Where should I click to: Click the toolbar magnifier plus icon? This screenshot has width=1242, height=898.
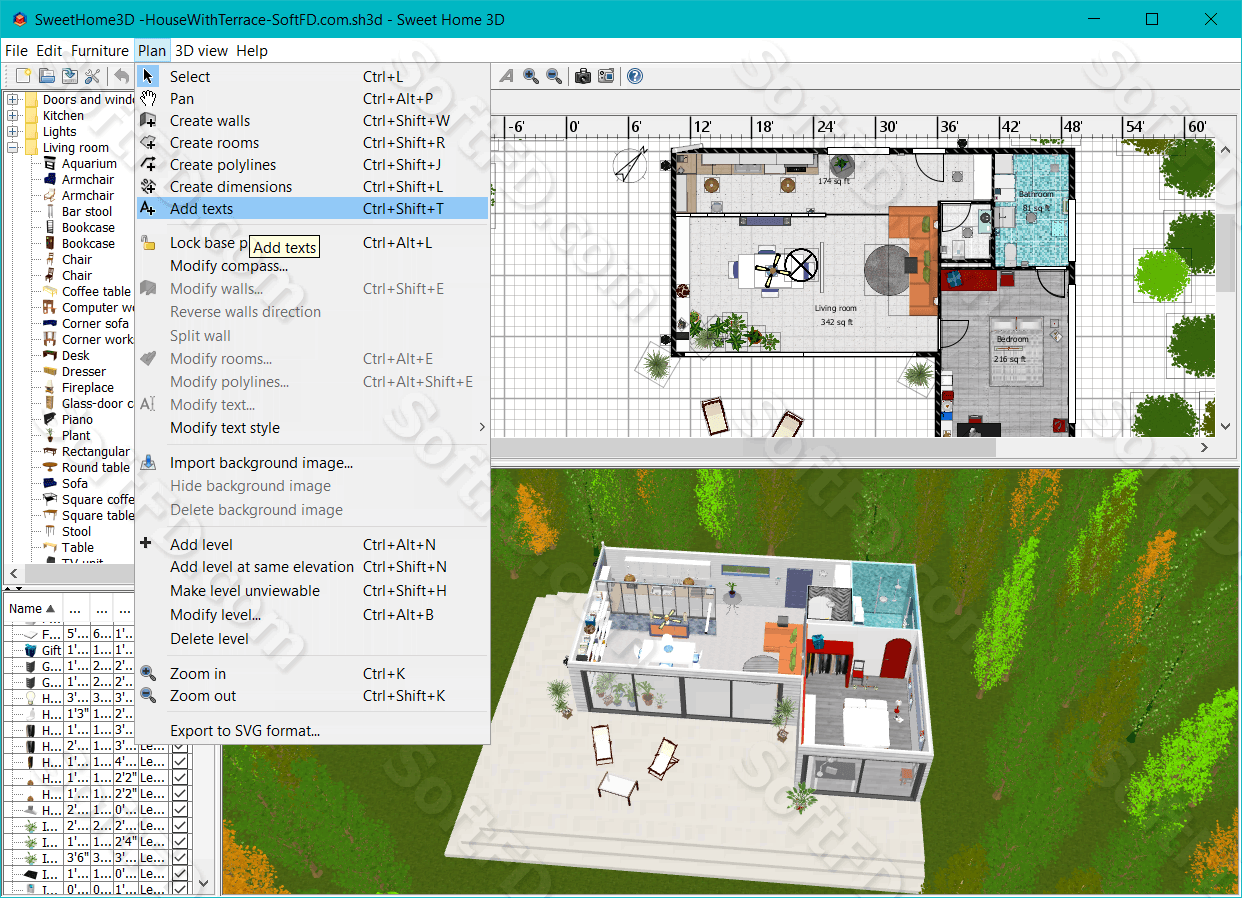click(x=531, y=76)
